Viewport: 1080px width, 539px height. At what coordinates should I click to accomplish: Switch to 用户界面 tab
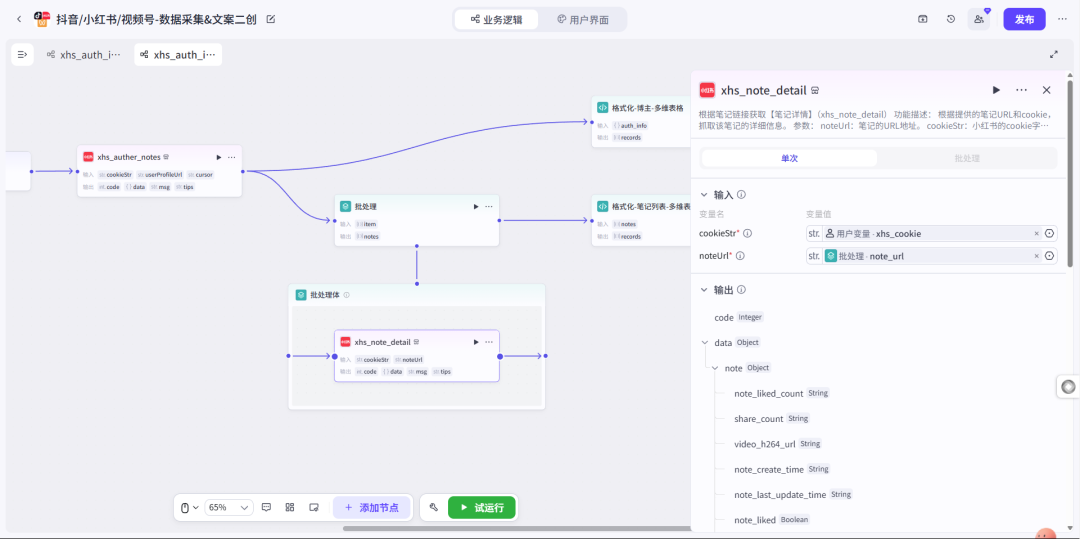click(583, 19)
